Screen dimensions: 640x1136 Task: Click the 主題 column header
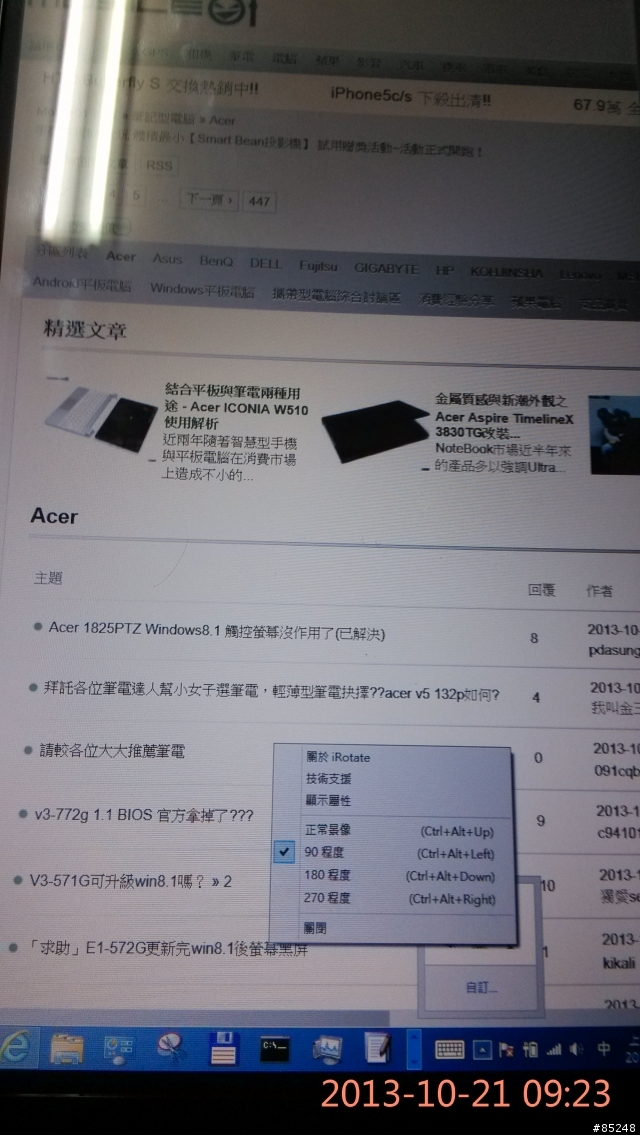click(x=48, y=578)
